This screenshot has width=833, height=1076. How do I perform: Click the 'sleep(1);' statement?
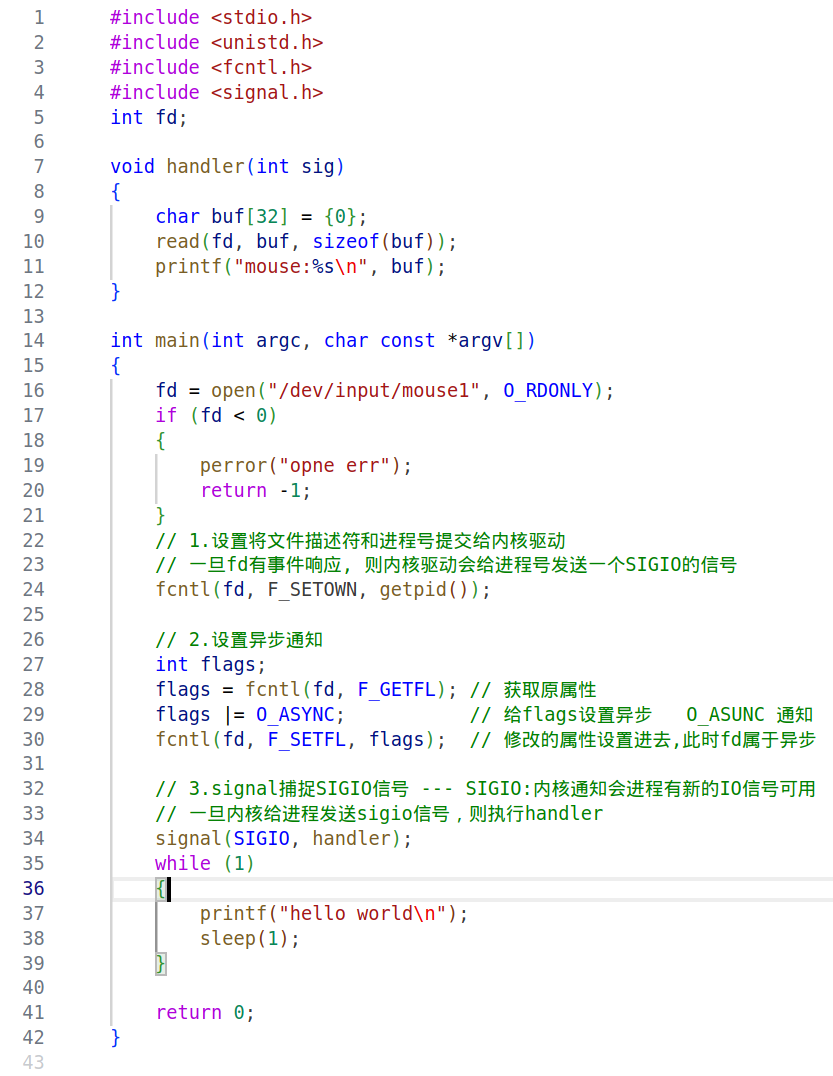pos(250,939)
